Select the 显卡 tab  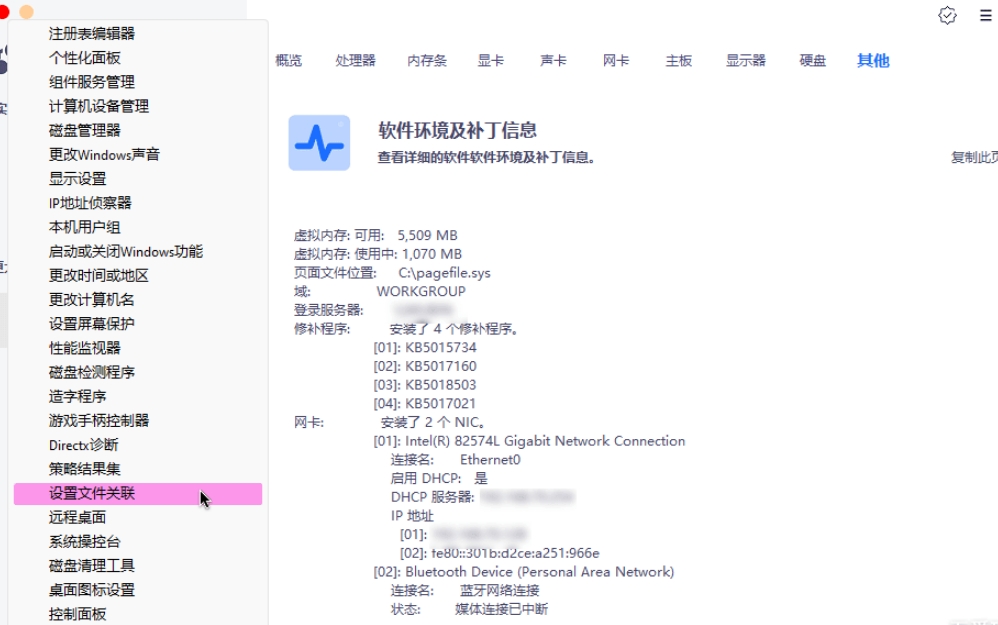[491, 60]
